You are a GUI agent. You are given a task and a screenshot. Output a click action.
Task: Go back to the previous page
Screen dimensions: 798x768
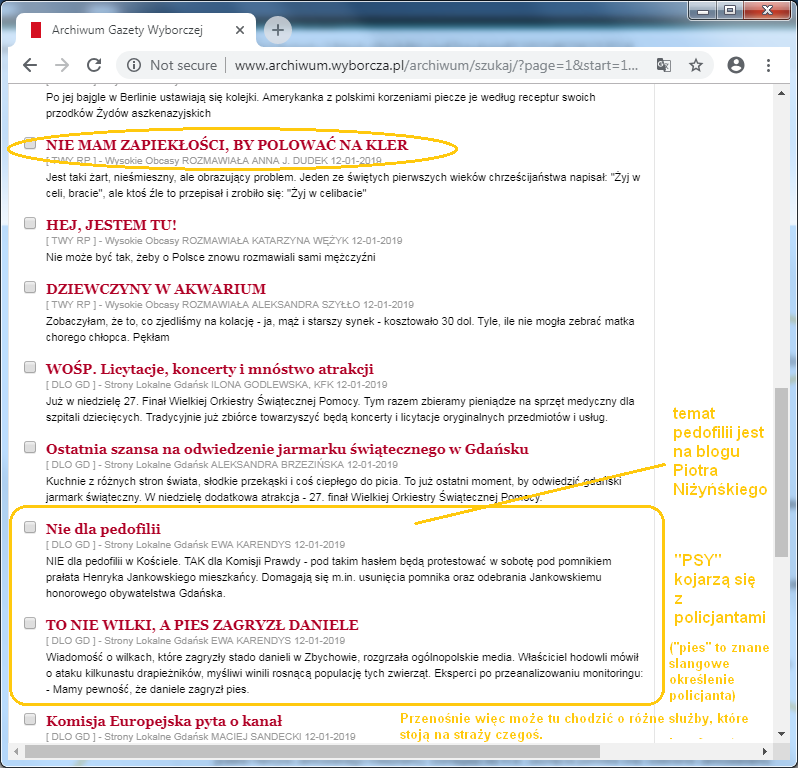point(30,65)
